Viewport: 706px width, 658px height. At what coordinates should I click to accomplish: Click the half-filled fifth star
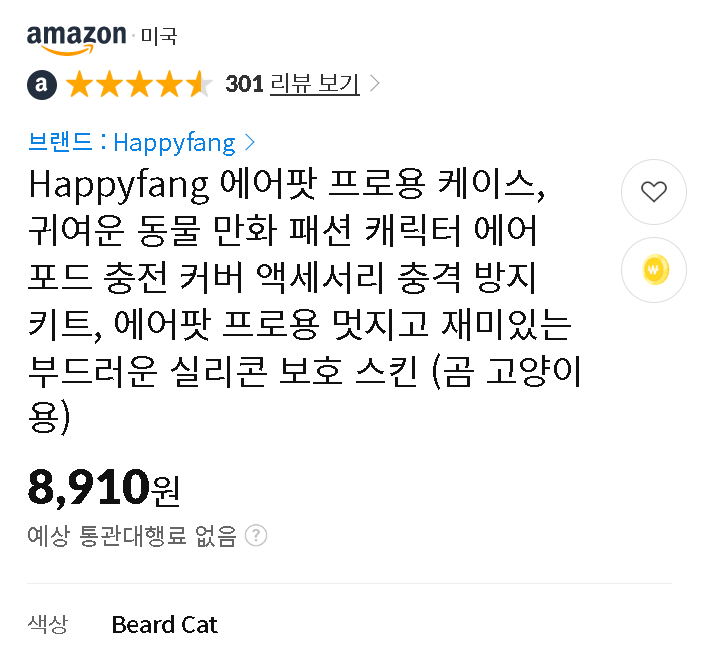click(x=199, y=84)
